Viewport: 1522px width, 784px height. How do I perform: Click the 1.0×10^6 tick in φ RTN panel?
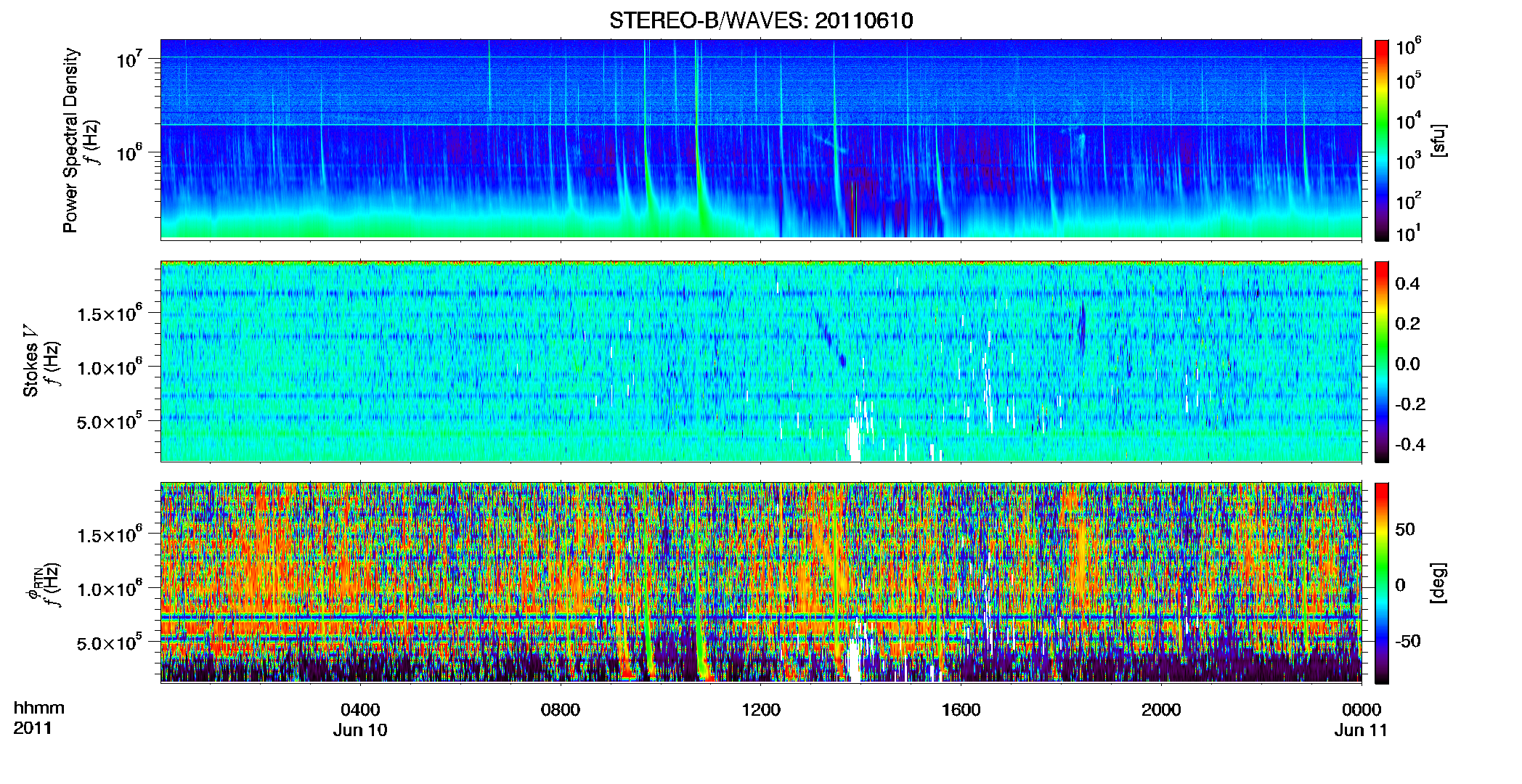[110, 589]
